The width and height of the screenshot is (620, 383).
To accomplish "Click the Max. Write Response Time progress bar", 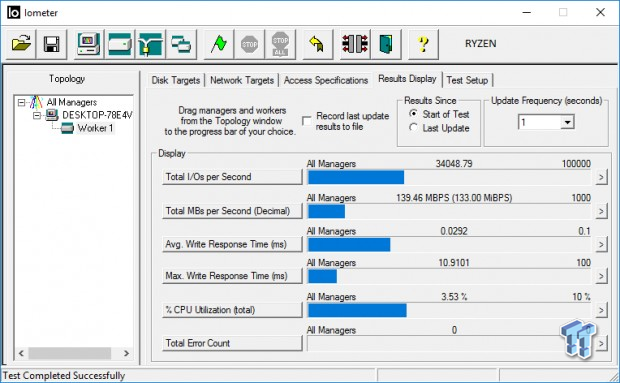I will coord(449,276).
